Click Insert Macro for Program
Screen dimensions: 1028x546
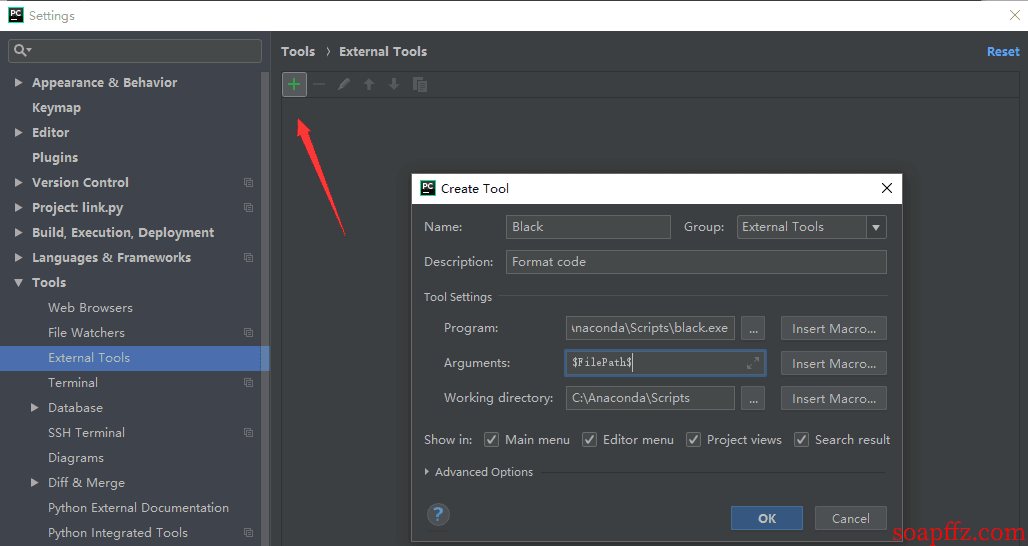pos(834,328)
